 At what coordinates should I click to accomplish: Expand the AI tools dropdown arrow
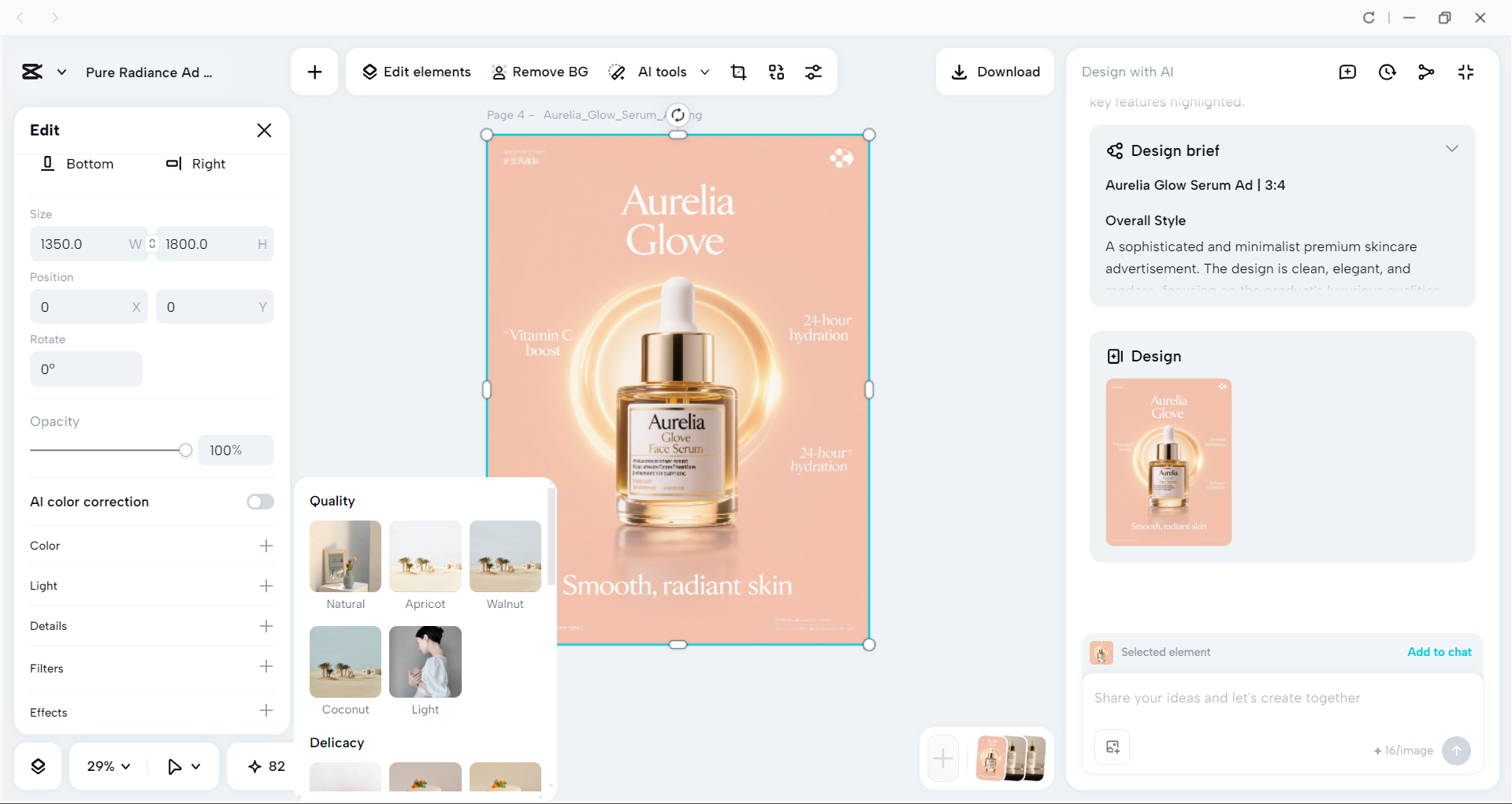coord(705,72)
